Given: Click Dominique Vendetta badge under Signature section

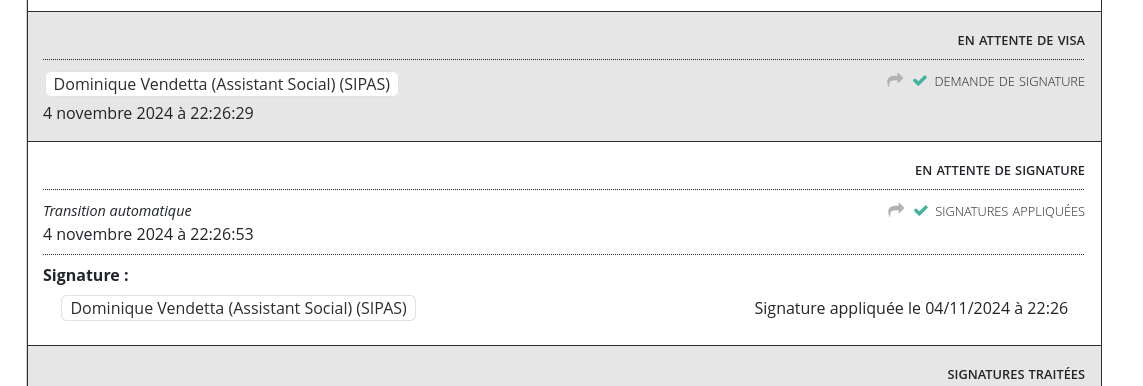Looking at the screenshot, I should [x=238, y=308].
